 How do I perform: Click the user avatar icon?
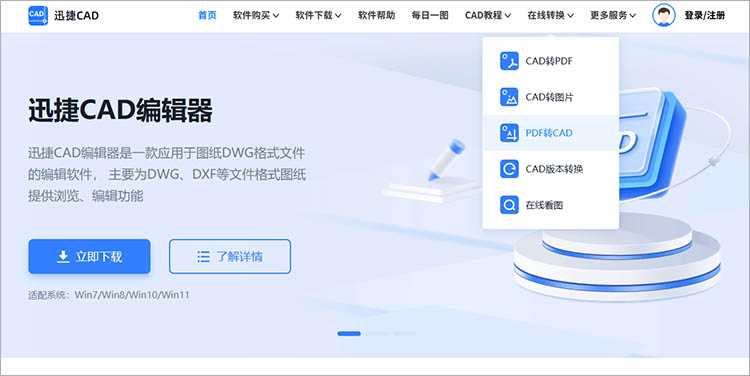pyautogui.click(x=663, y=15)
